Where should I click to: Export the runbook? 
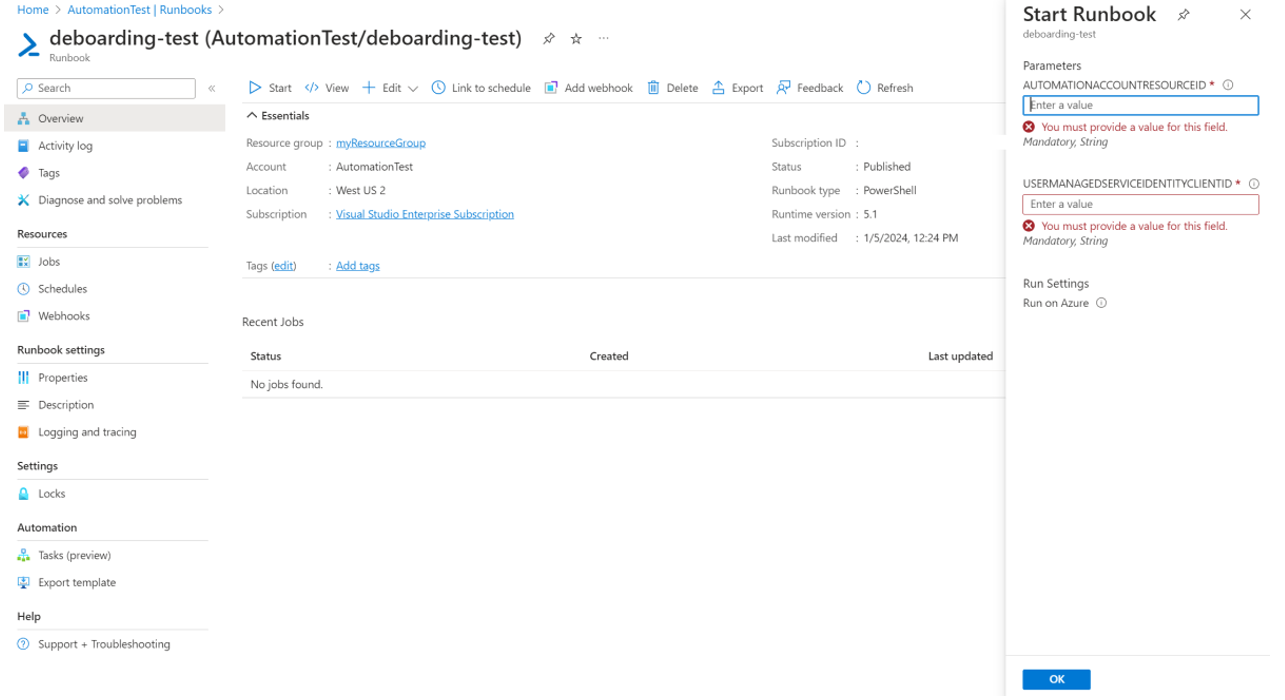coord(737,88)
